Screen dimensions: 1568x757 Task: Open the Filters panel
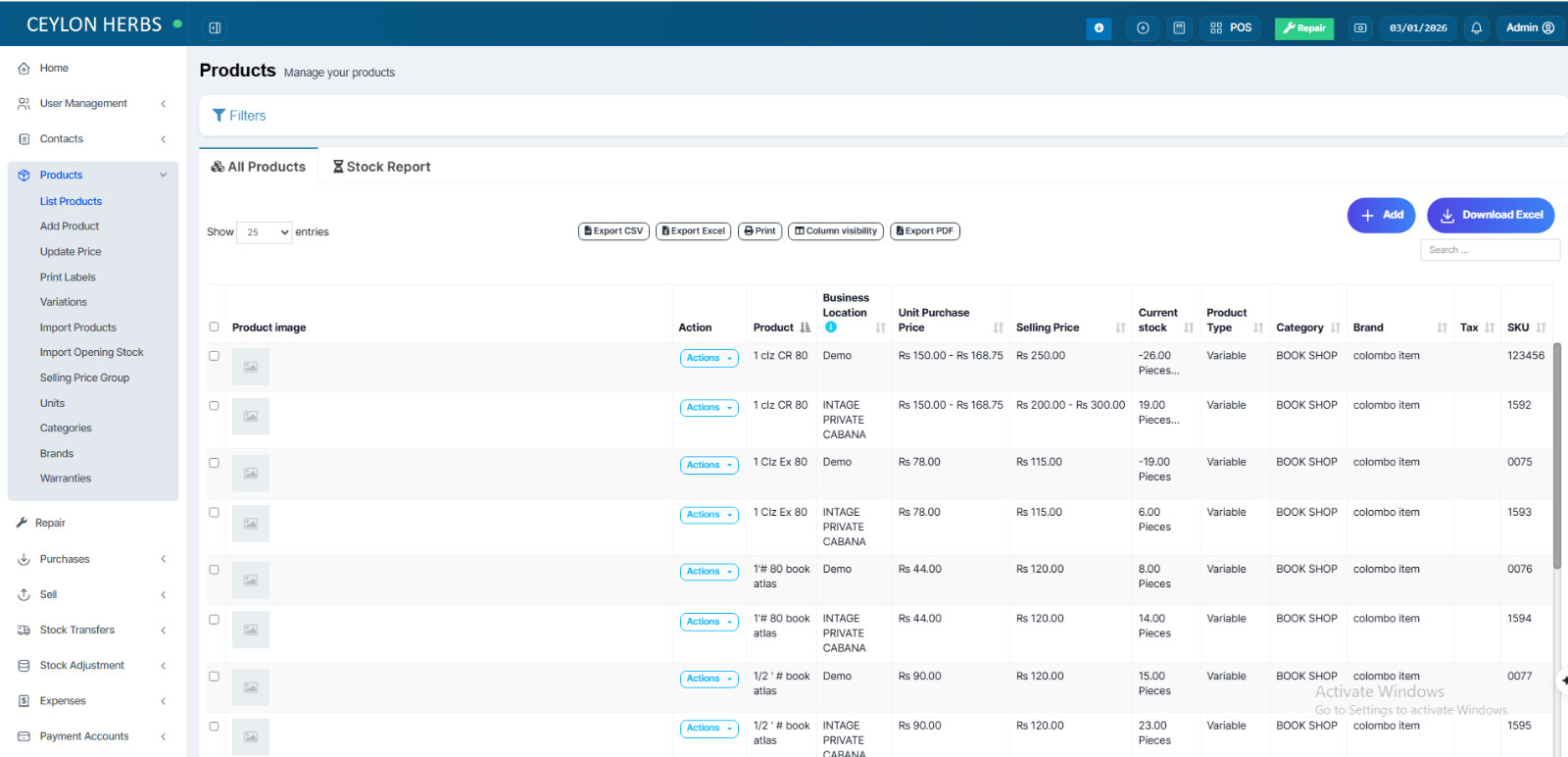[x=239, y=116]
